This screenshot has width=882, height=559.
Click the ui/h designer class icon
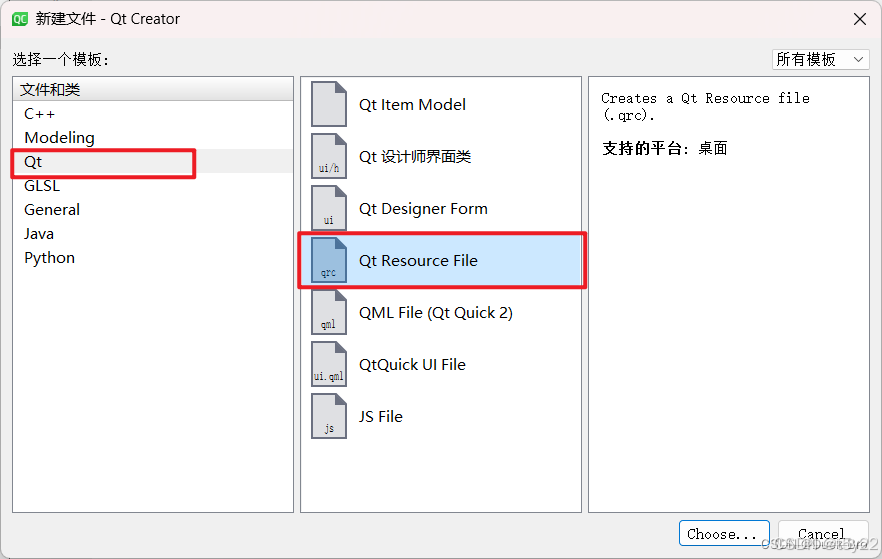point(329,156)
